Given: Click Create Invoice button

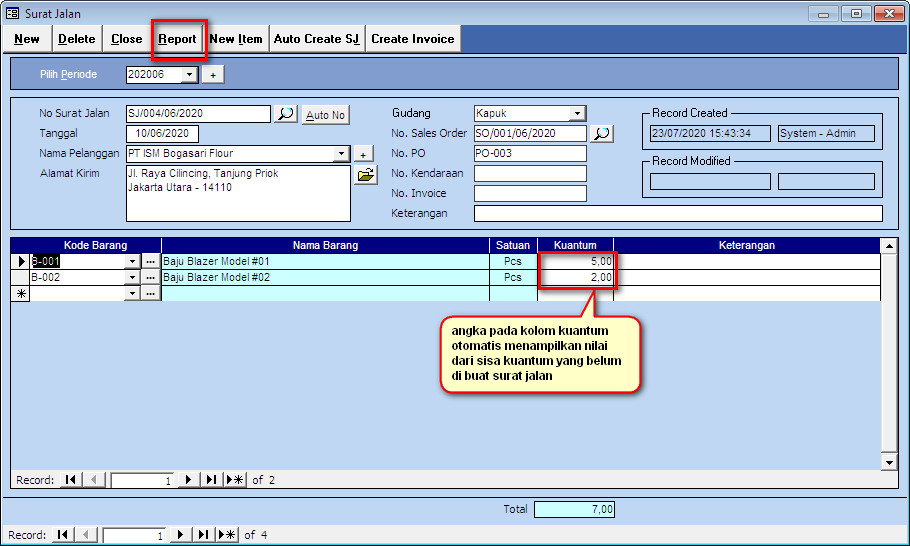Looking at the screenshot, I should pyautogui.click(x=413, y=39).
